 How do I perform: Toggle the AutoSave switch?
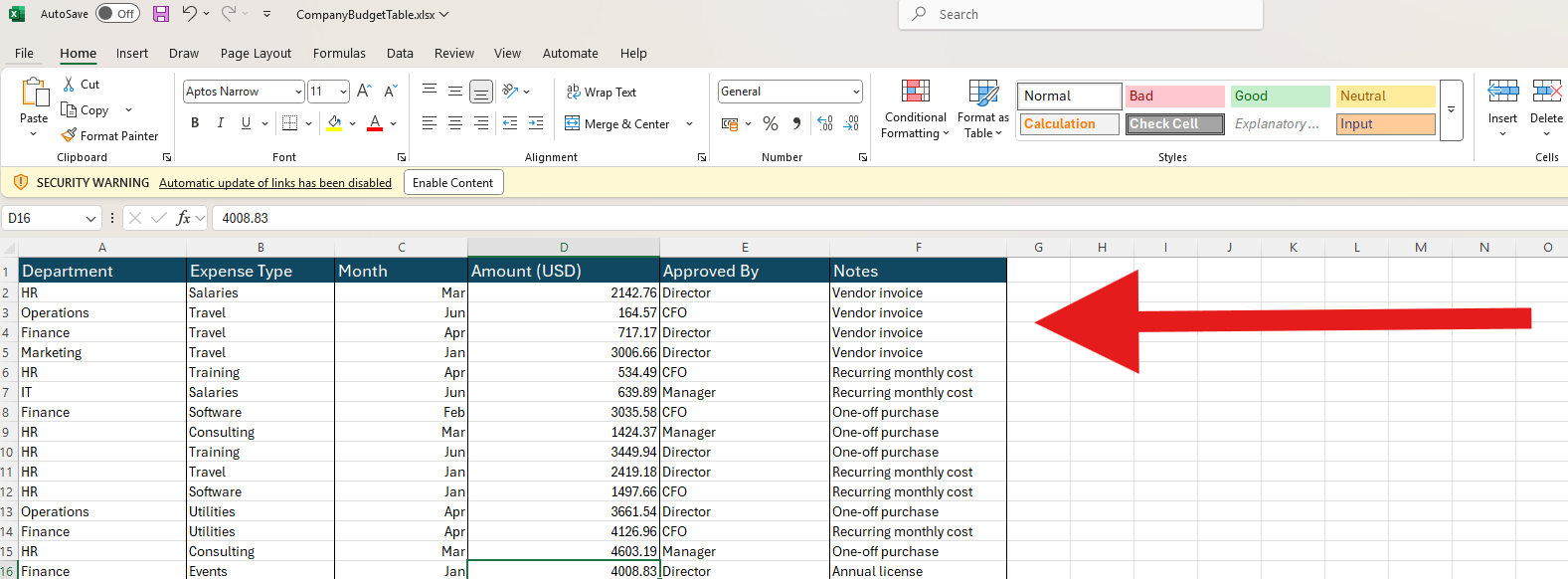click(x=117, y=14)
